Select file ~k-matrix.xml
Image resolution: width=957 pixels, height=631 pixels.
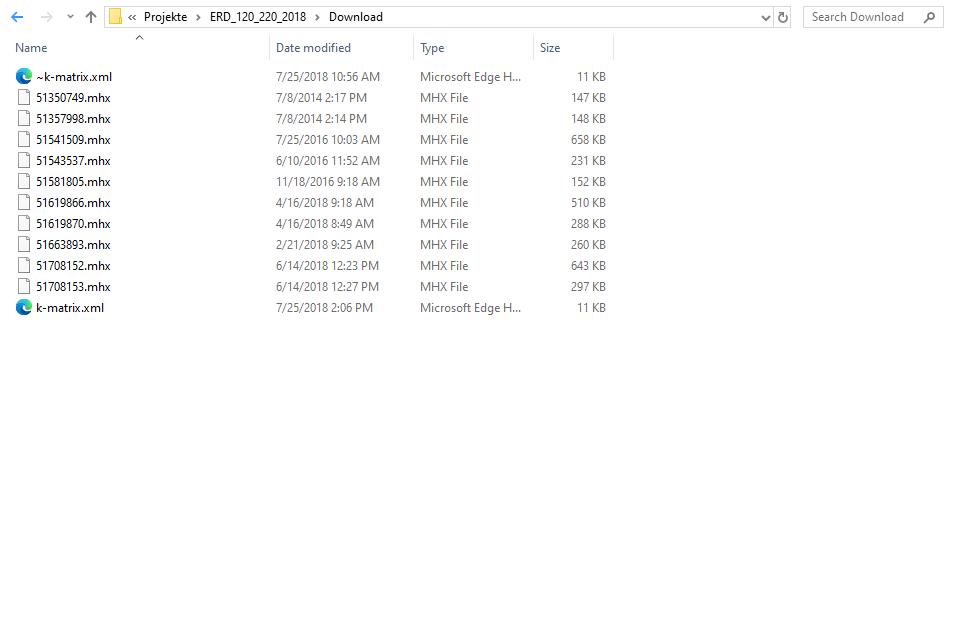tap(74, 77)
